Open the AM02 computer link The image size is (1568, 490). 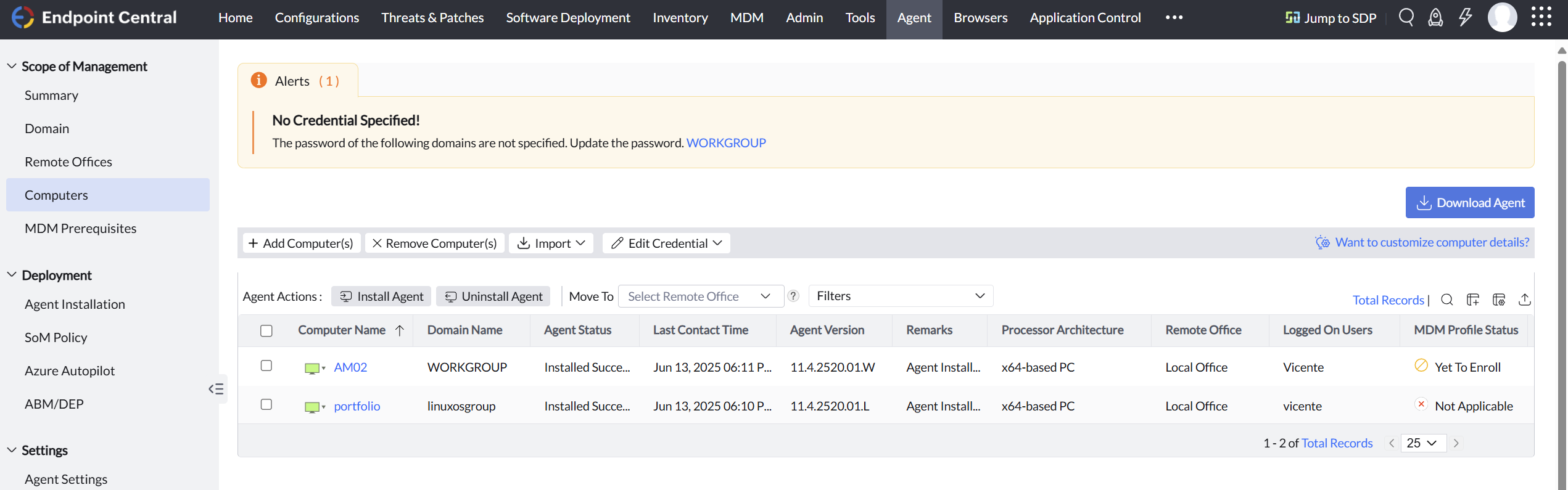click(x=350, y=367)
